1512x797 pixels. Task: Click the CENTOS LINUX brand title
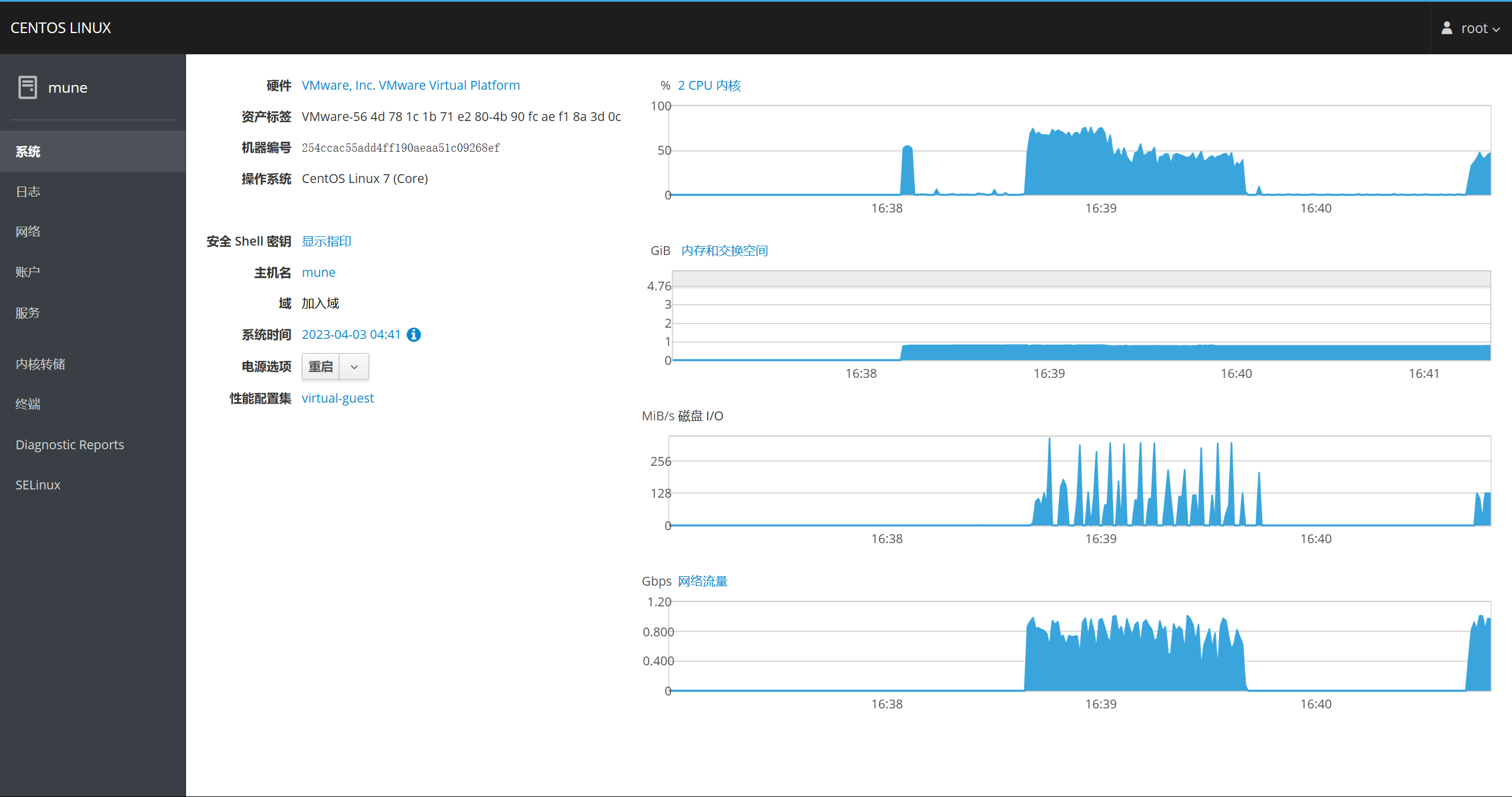pos(61,28)
